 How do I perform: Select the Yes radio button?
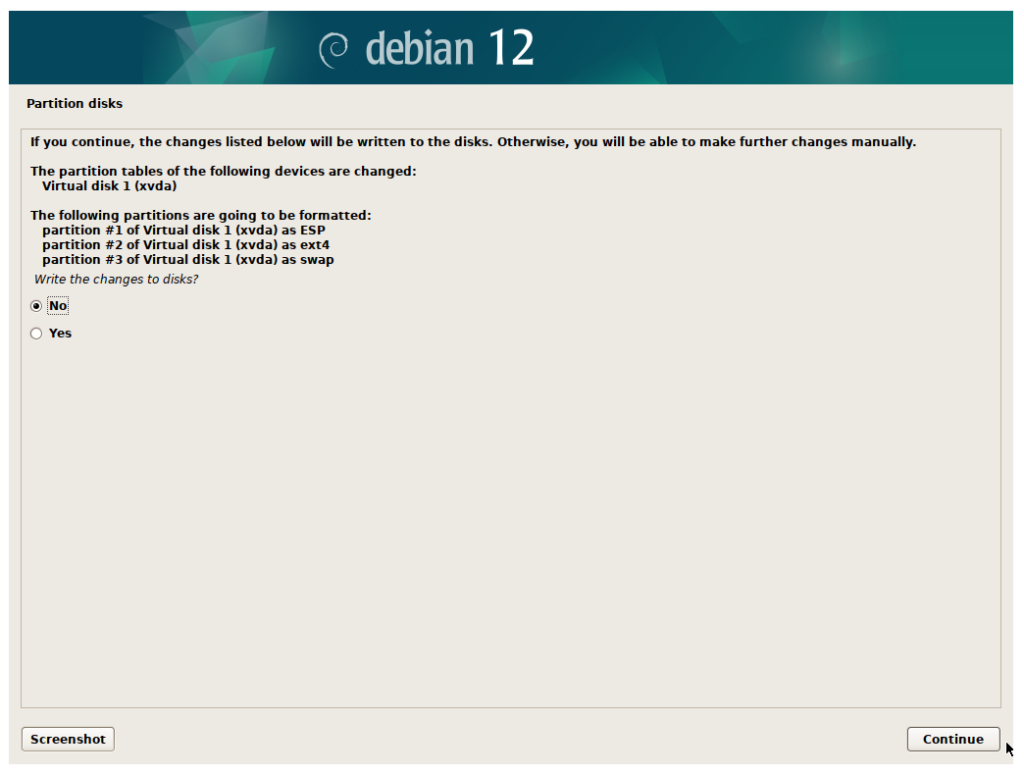36,334
